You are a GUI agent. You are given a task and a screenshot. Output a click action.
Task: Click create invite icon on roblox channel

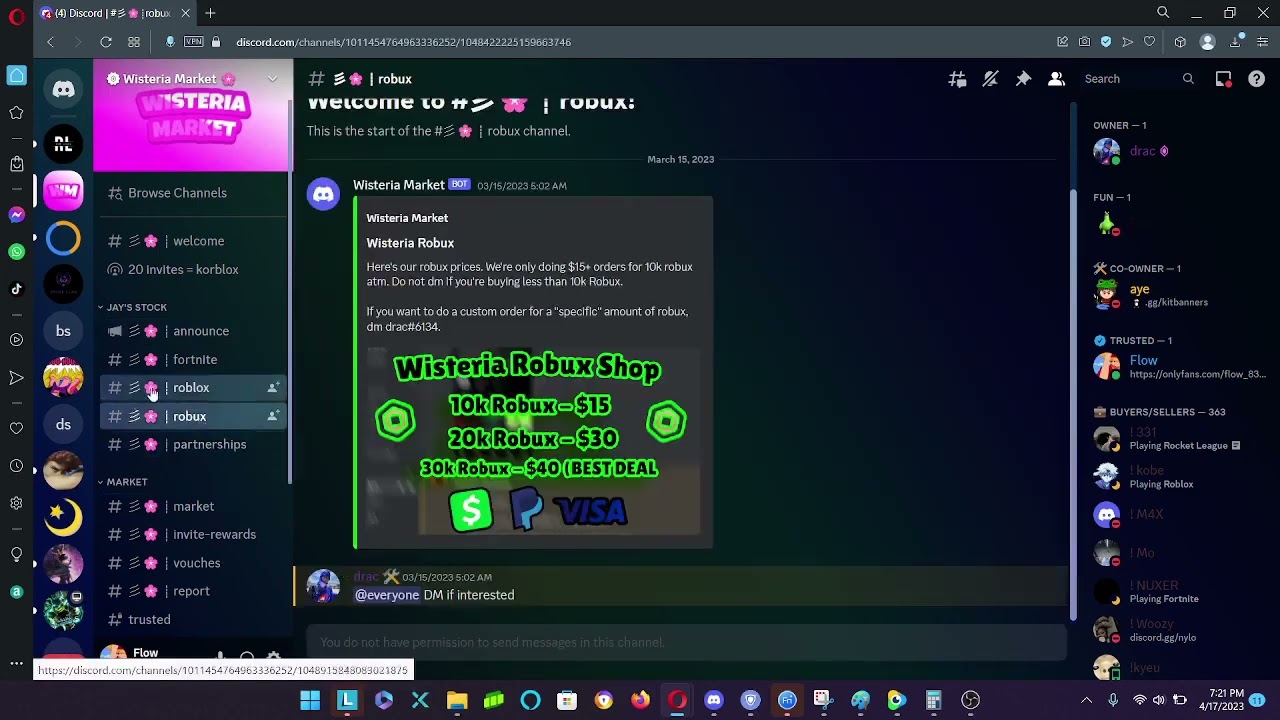click(272, 387)
